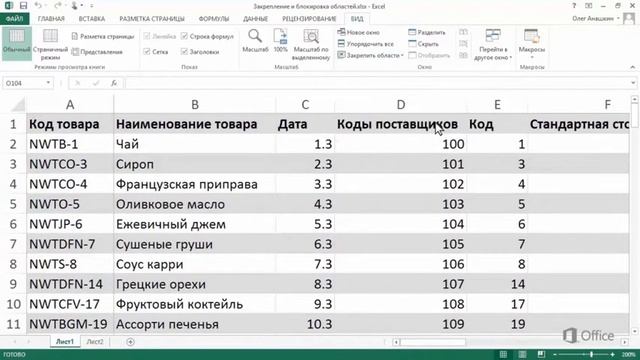Screen dimensions: 640x360
Task: Toggle the Gridlines (Сетка) checkbox
Action: (156, 52)
